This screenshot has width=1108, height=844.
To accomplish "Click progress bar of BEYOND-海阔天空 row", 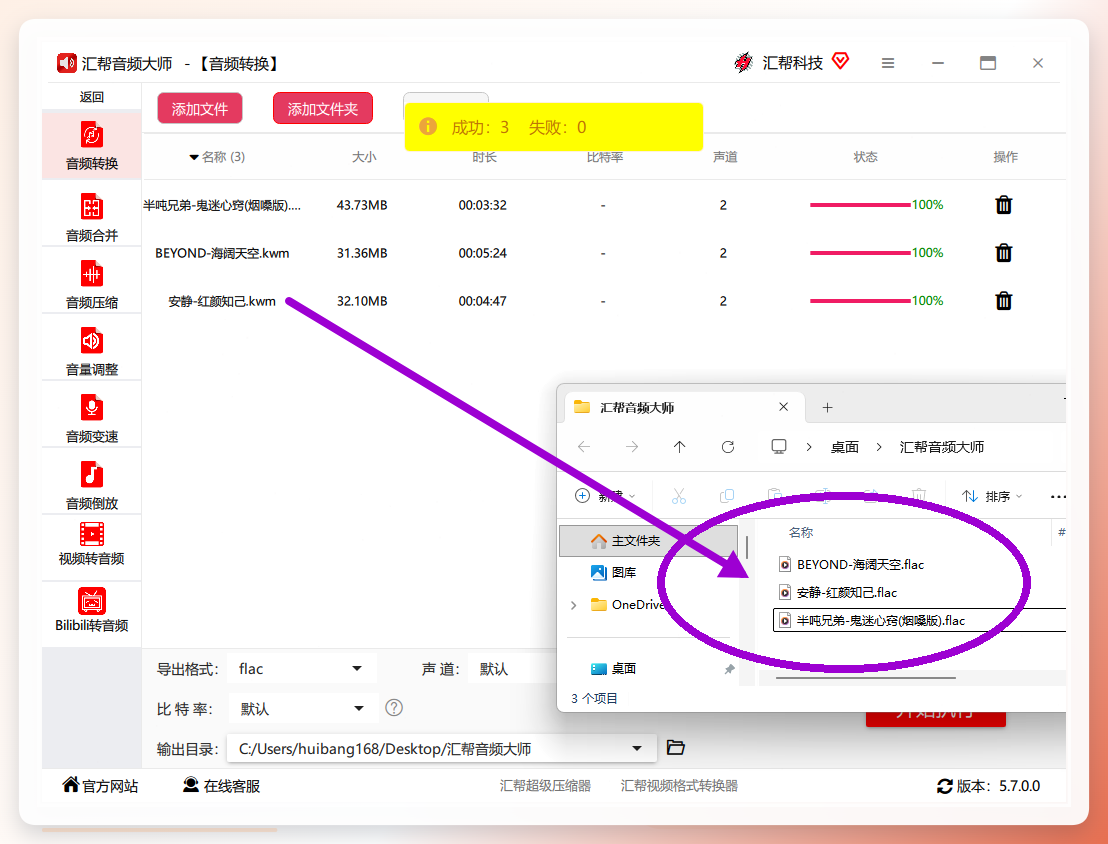I will [x=860, y=253].
